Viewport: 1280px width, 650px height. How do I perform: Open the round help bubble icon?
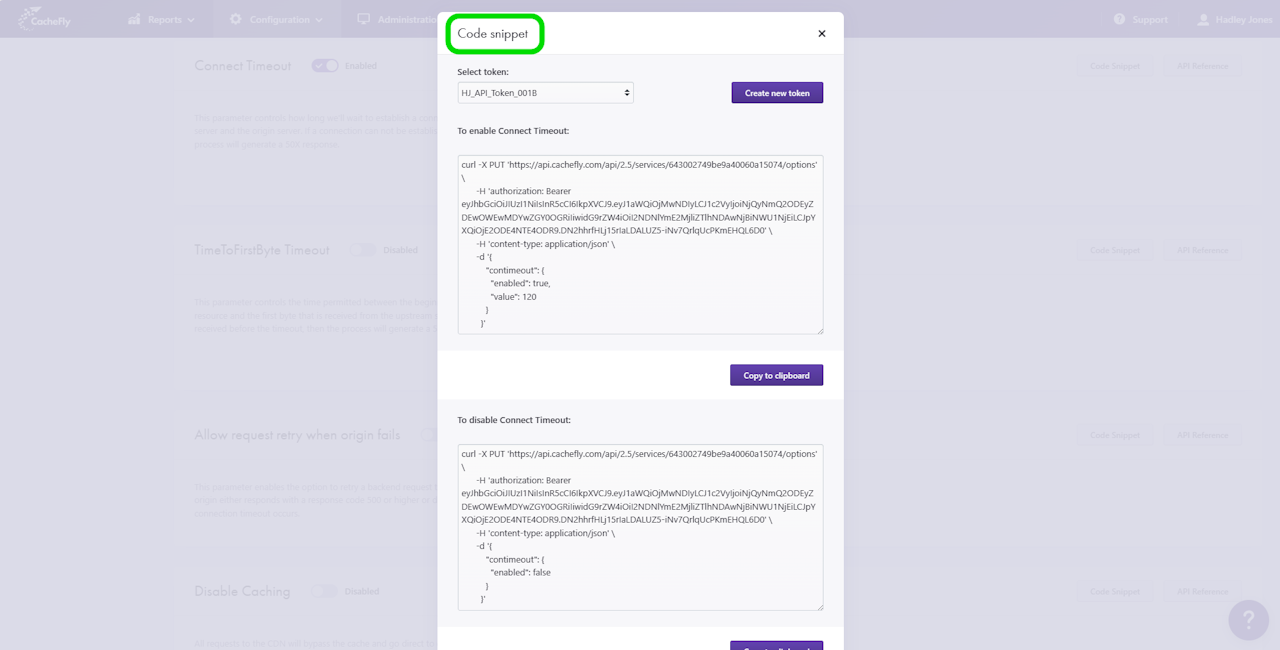coord(1248,620)
